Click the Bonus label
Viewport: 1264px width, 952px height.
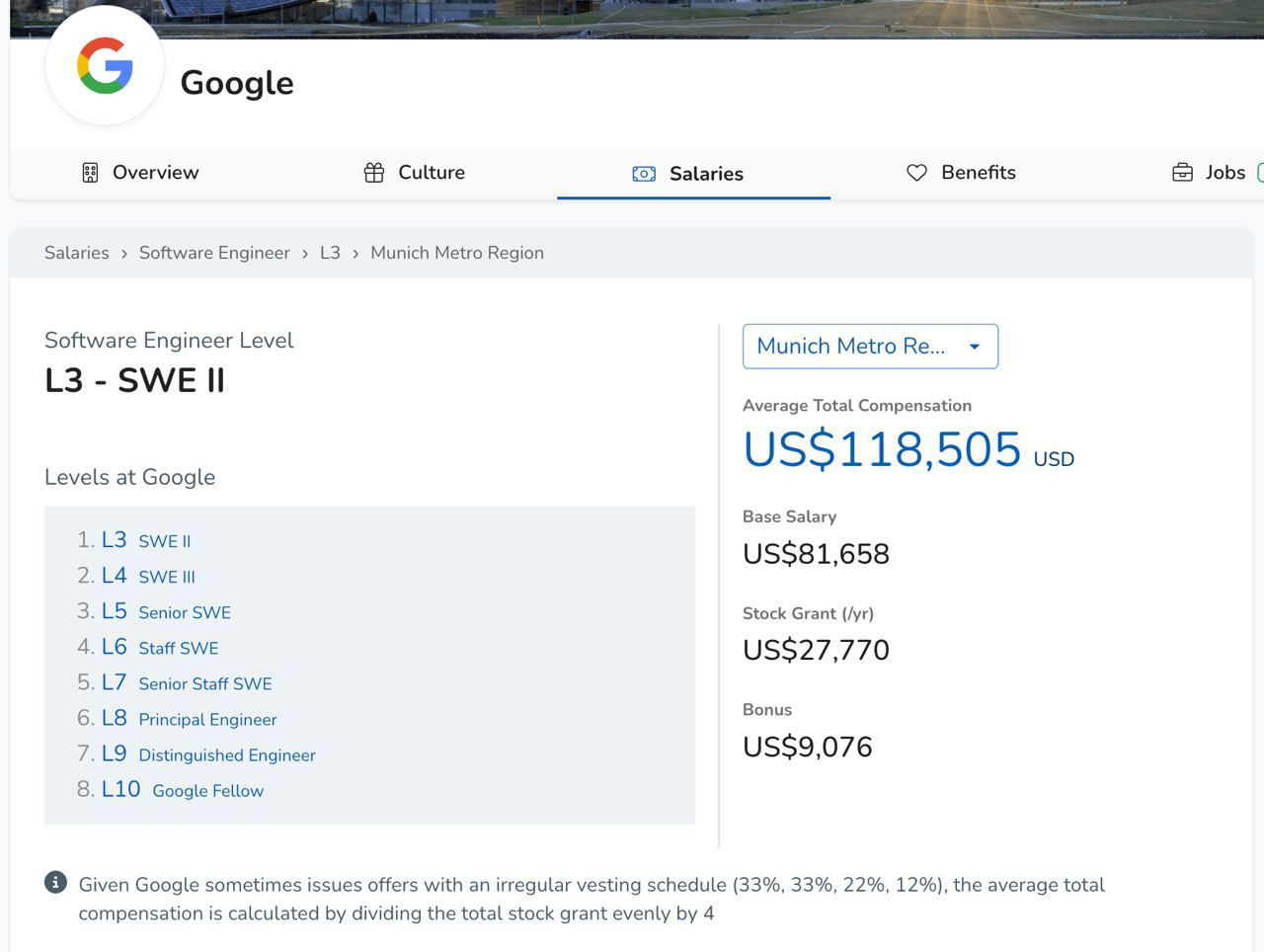point(767,710)
